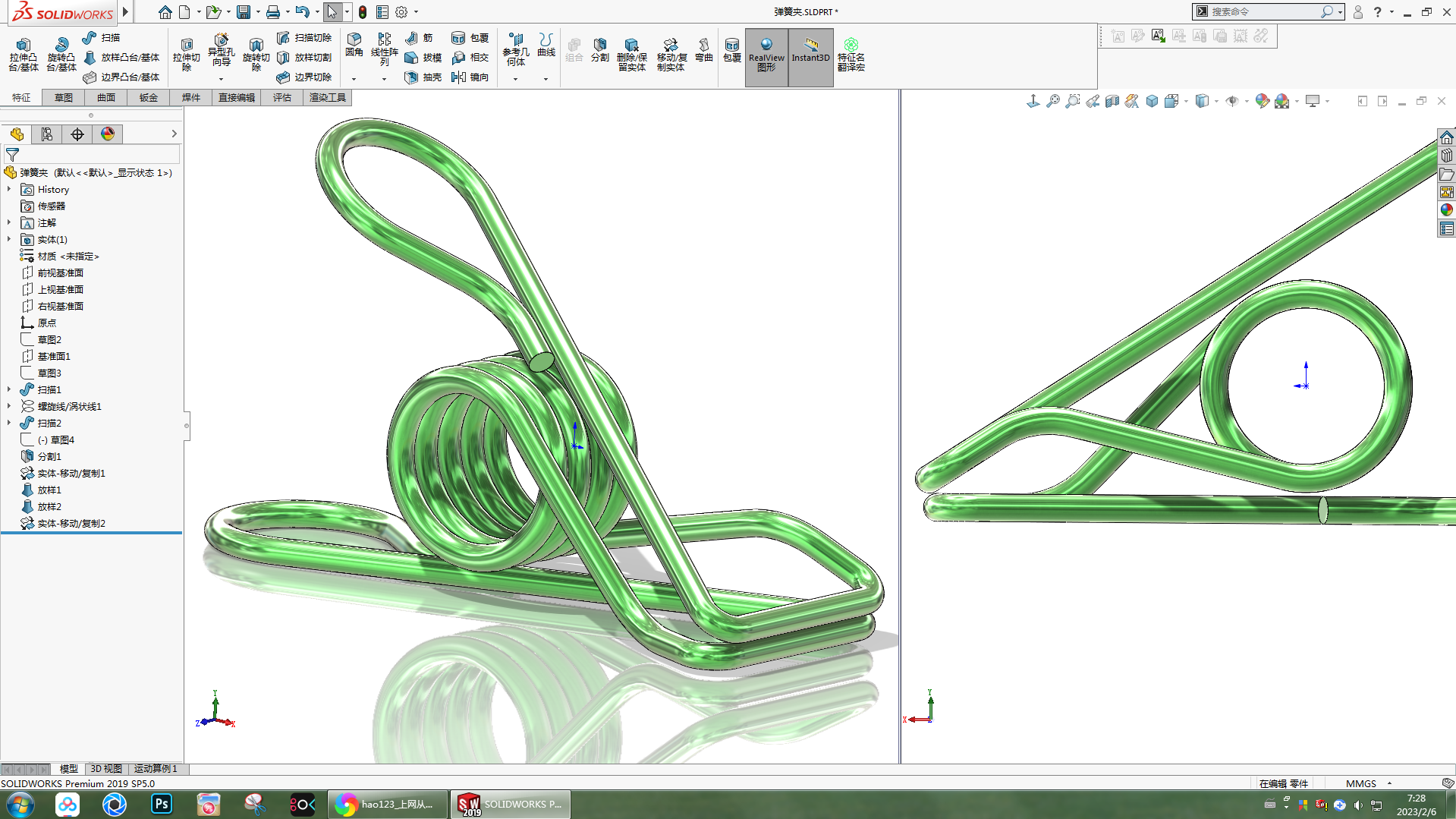The width and height of the screenshot is (1456, 819).
Task: Switch to the 钣金 (Sheet Metal) ribbon tab
Action: pyautogui.click(x=149, y=97)
